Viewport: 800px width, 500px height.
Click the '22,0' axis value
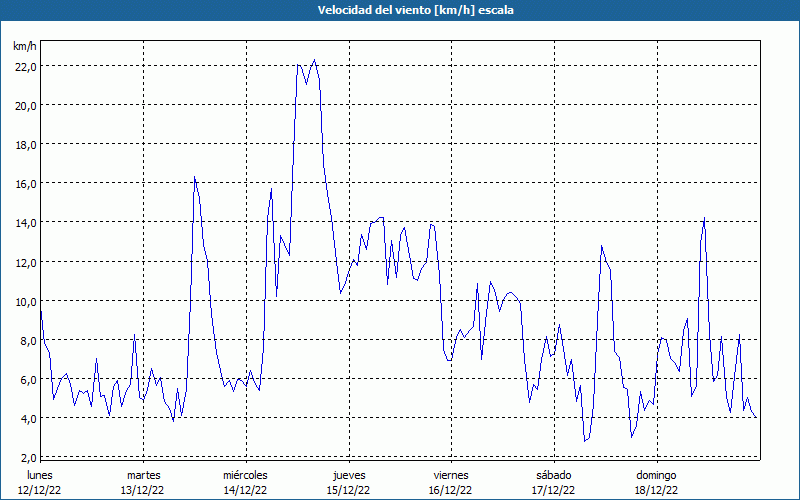coord(25,66)
